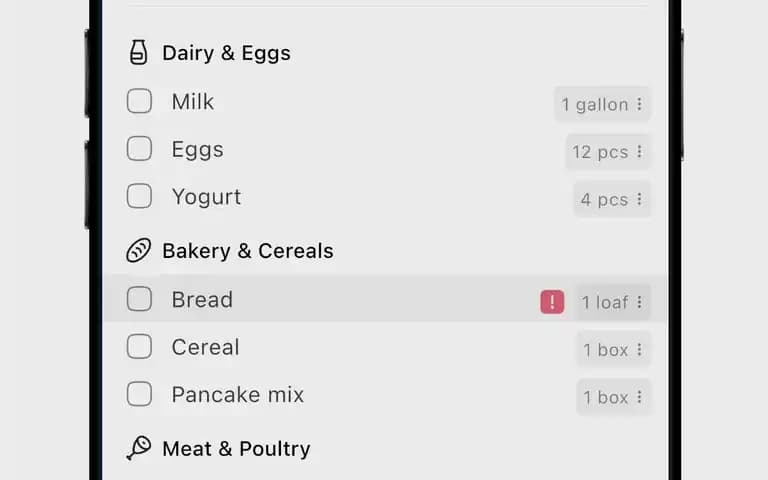Click the Cereal item name
768x480 pixels.
coord(205,347)
